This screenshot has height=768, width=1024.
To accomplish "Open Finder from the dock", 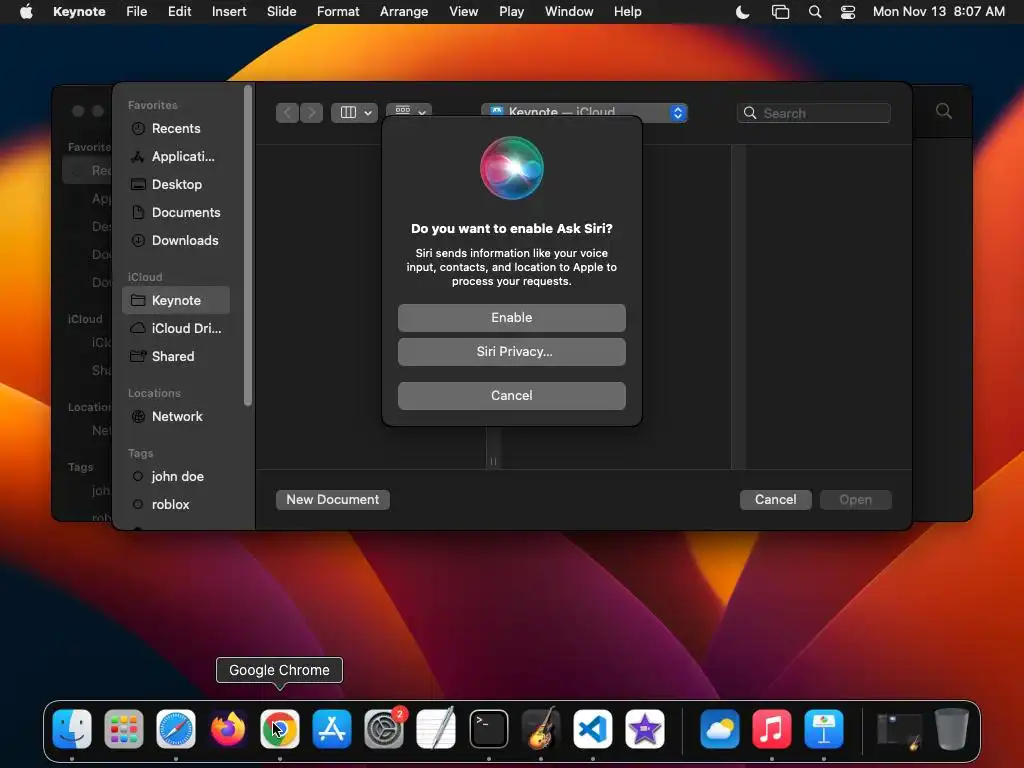I will click(x=72, y=729).
